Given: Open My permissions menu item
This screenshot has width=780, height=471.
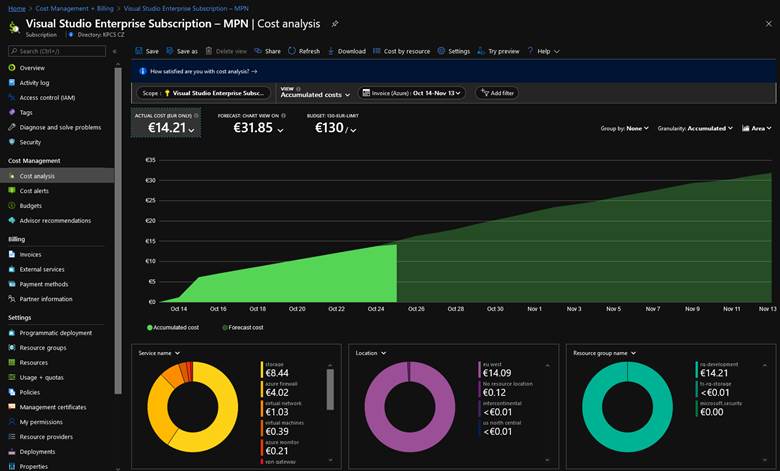Looking at the screenshot, I should [x=41, y=422].
